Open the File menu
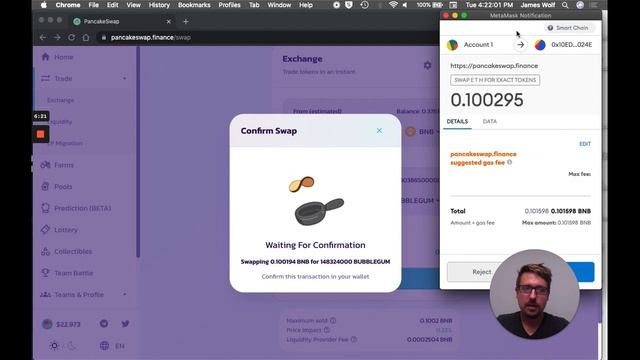 pyautogui.click(x=93, y=5)
